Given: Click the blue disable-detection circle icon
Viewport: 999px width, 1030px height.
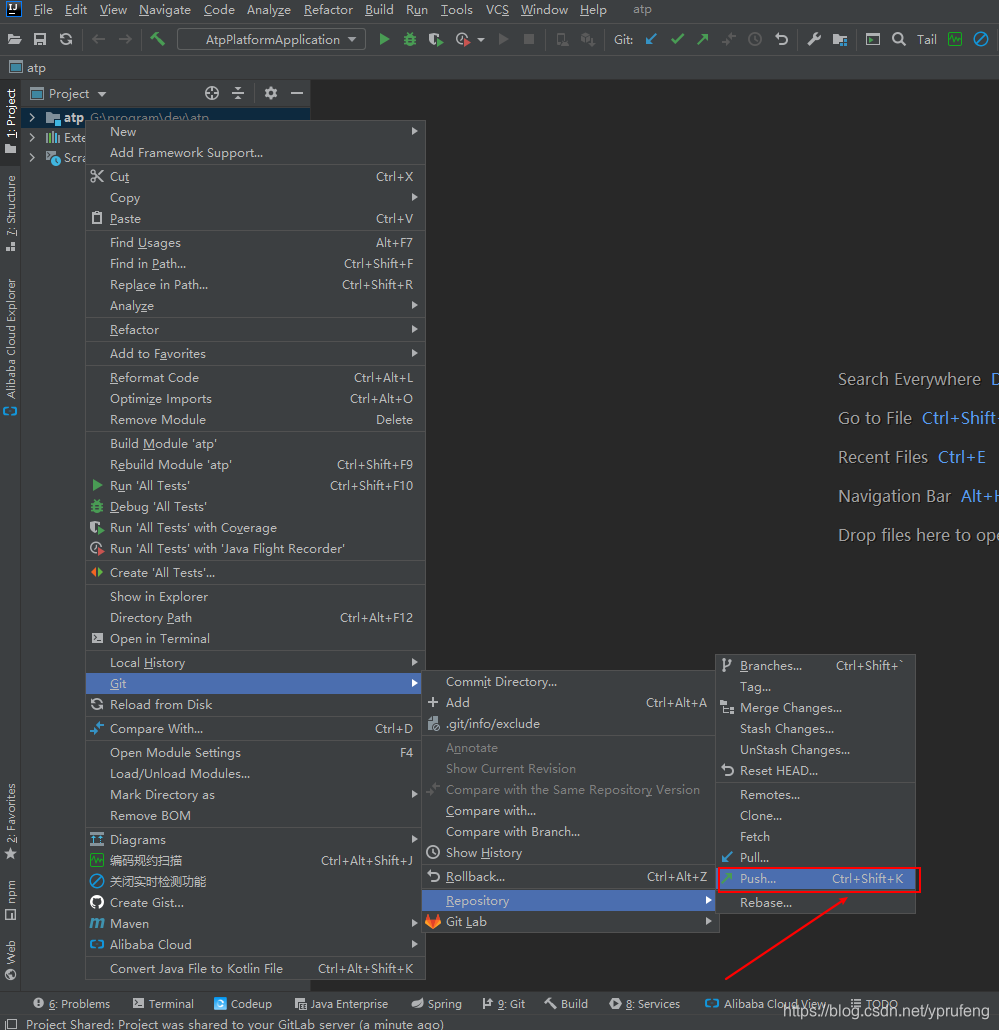Looking at the screenshot, I should [981, 39].
